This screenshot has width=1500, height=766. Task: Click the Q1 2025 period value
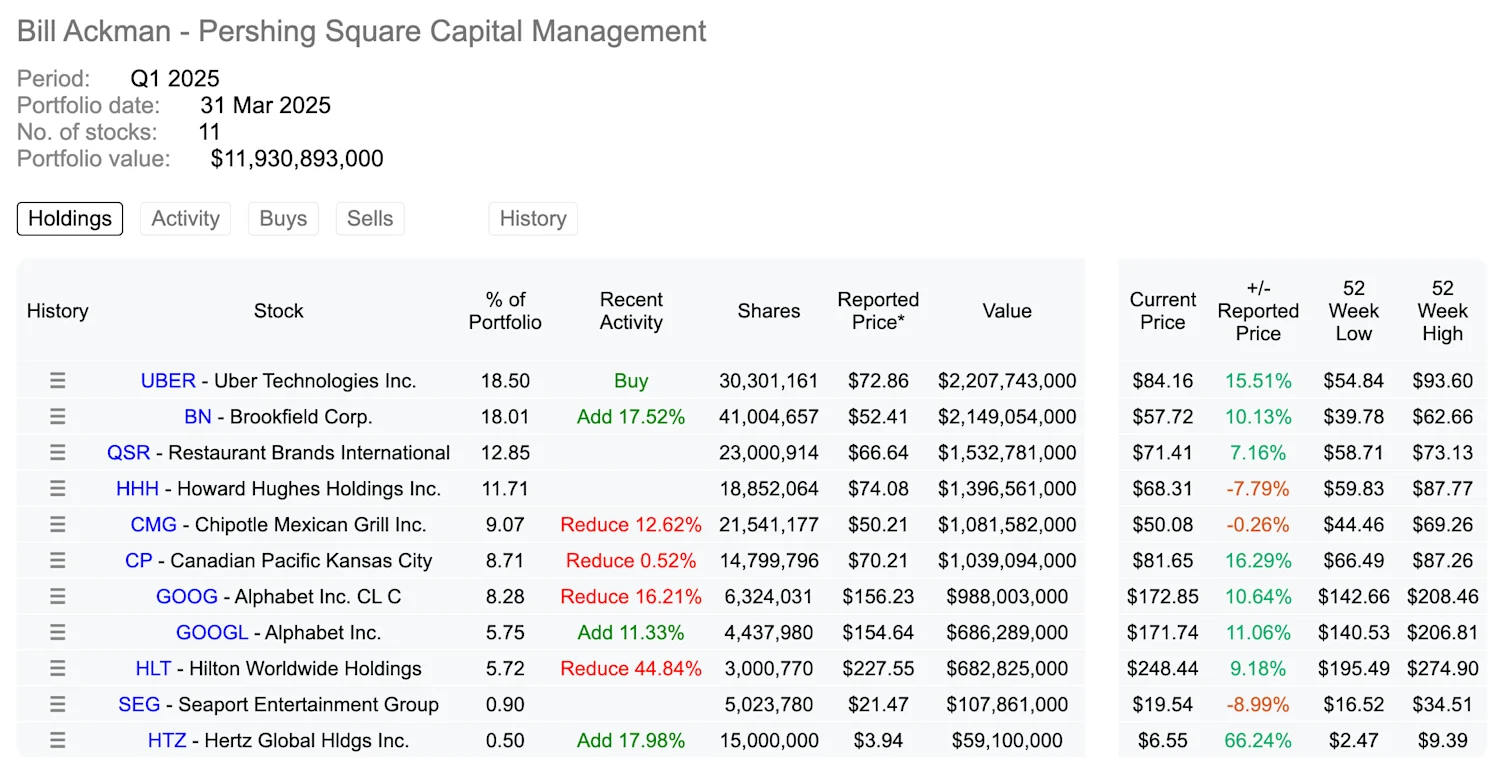(x=175, y=79)
